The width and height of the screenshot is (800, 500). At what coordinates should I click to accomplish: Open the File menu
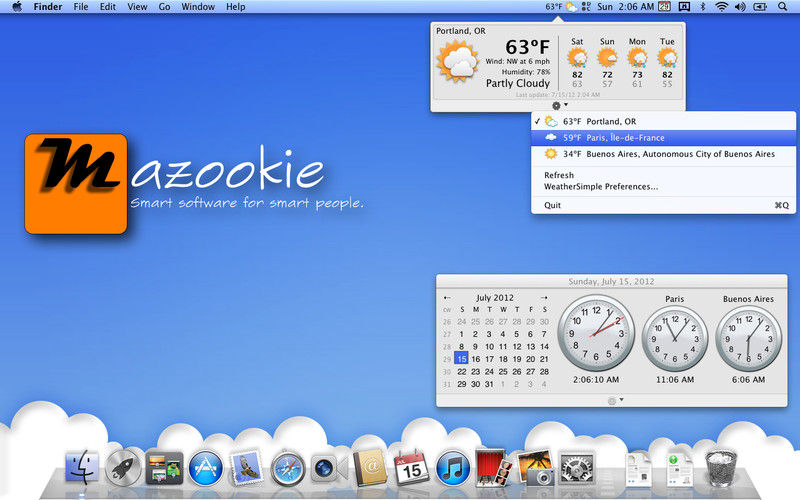pyautogui.click(x=81, y=7)
